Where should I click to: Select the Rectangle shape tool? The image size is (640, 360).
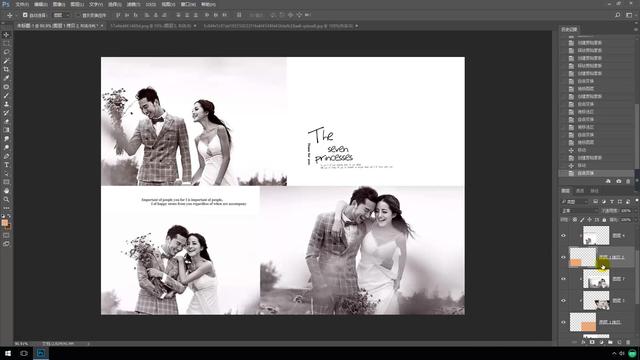pyautogui.click(x=6, y=182)
